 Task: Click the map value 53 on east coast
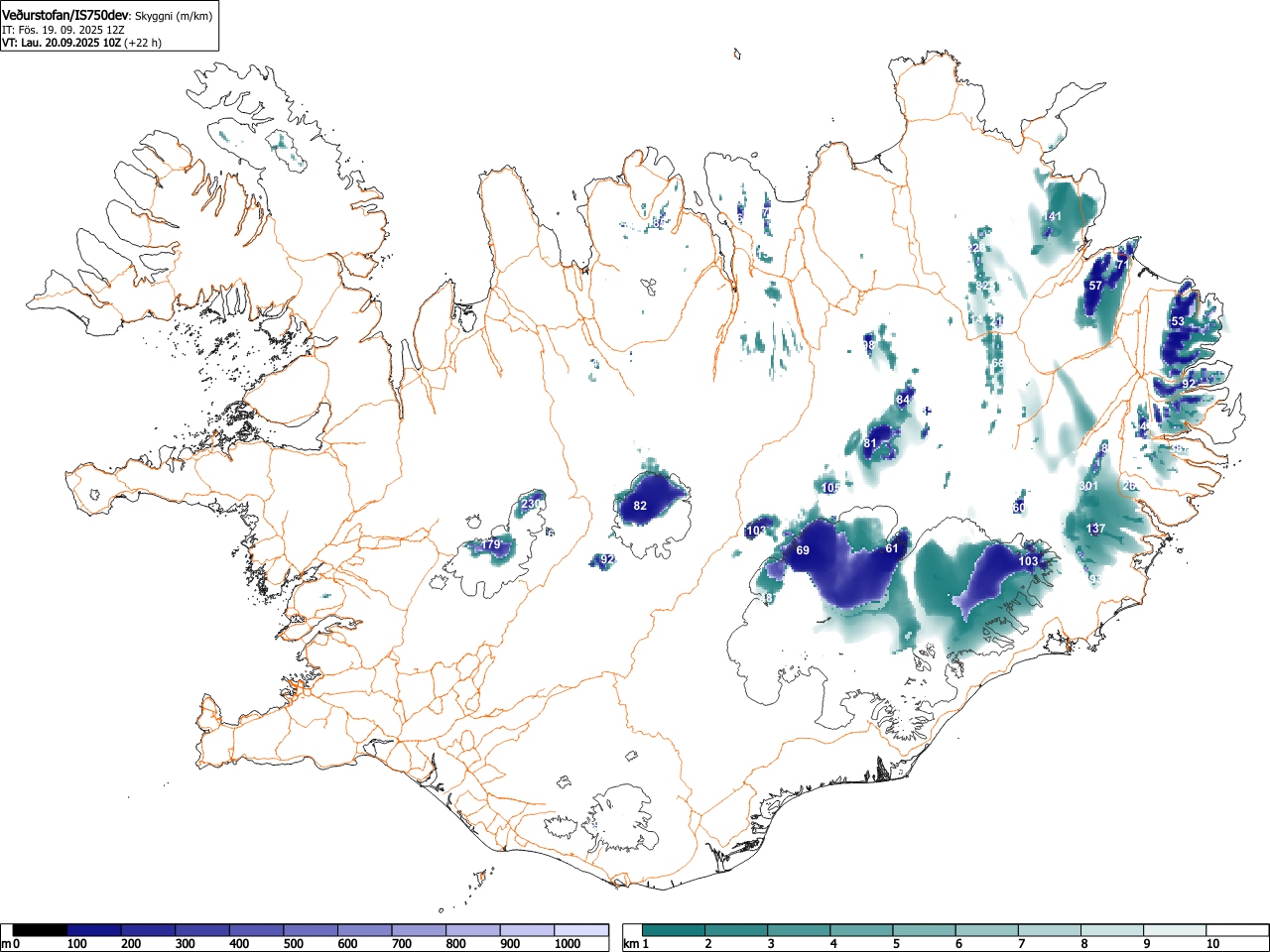1178,321
